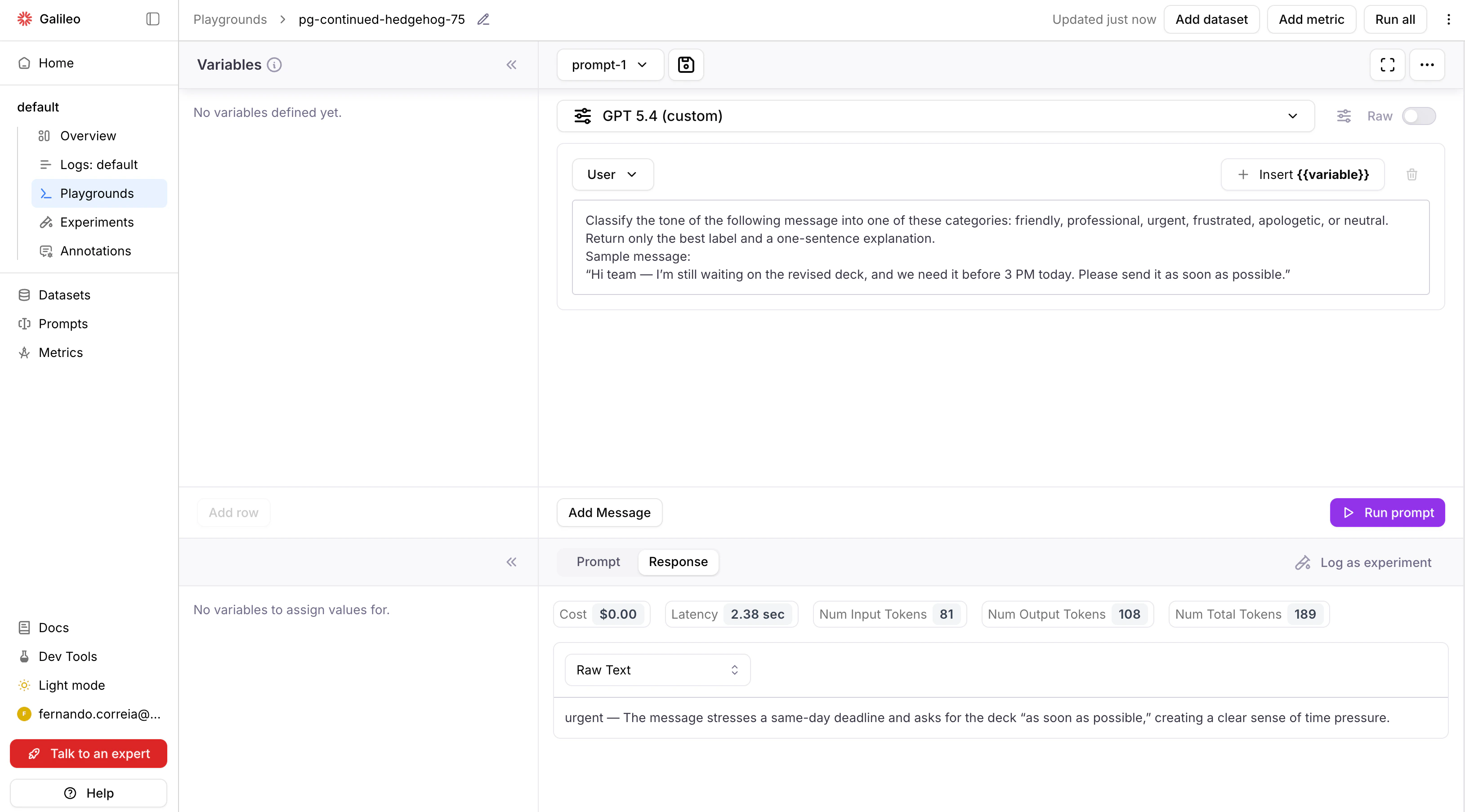The width and height of the screenshot is (1465, 812).
Task: Enter fullscreen using the expand icon
Action: tap(1388, 64)
